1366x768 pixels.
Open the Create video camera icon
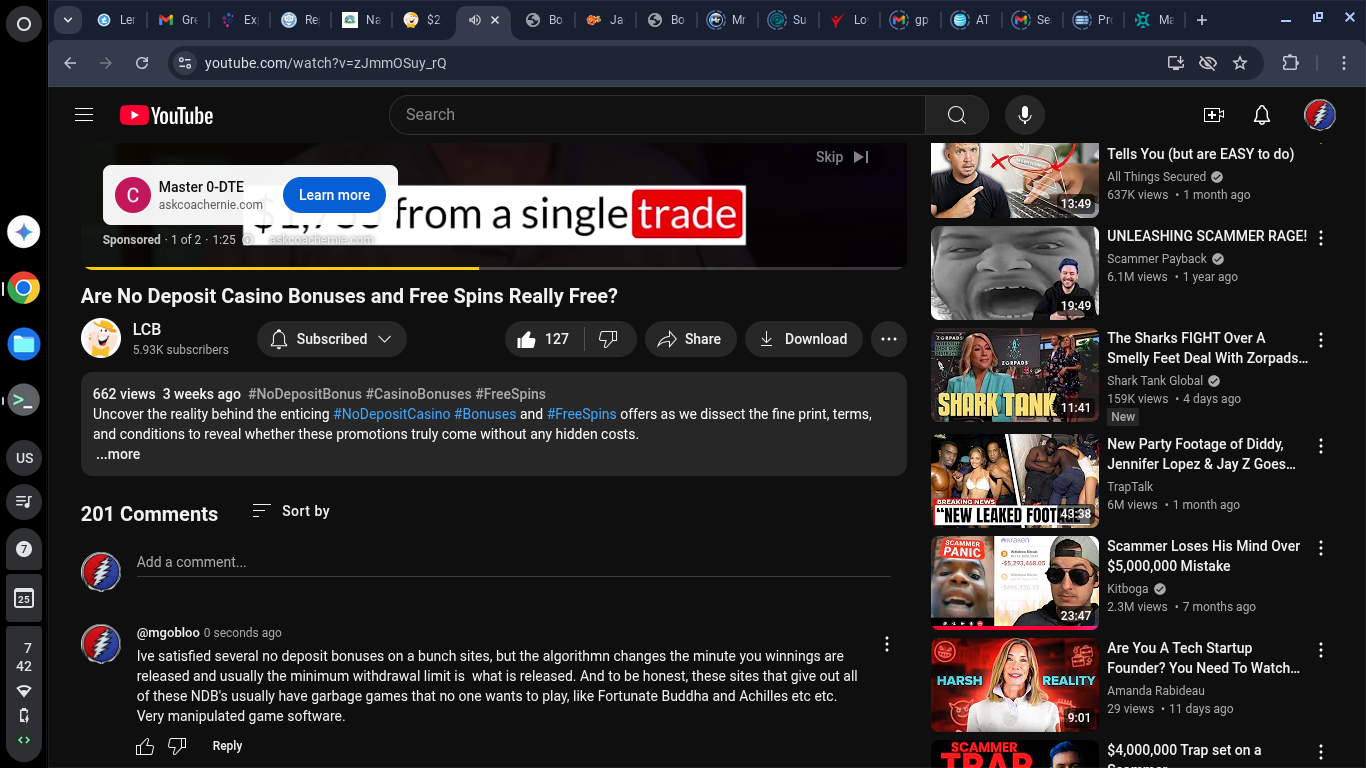(1214, 115)
